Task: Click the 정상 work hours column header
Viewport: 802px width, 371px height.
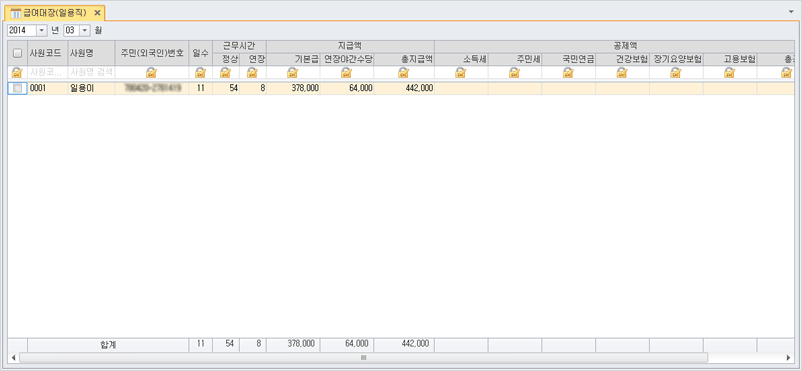Action: 226,59
